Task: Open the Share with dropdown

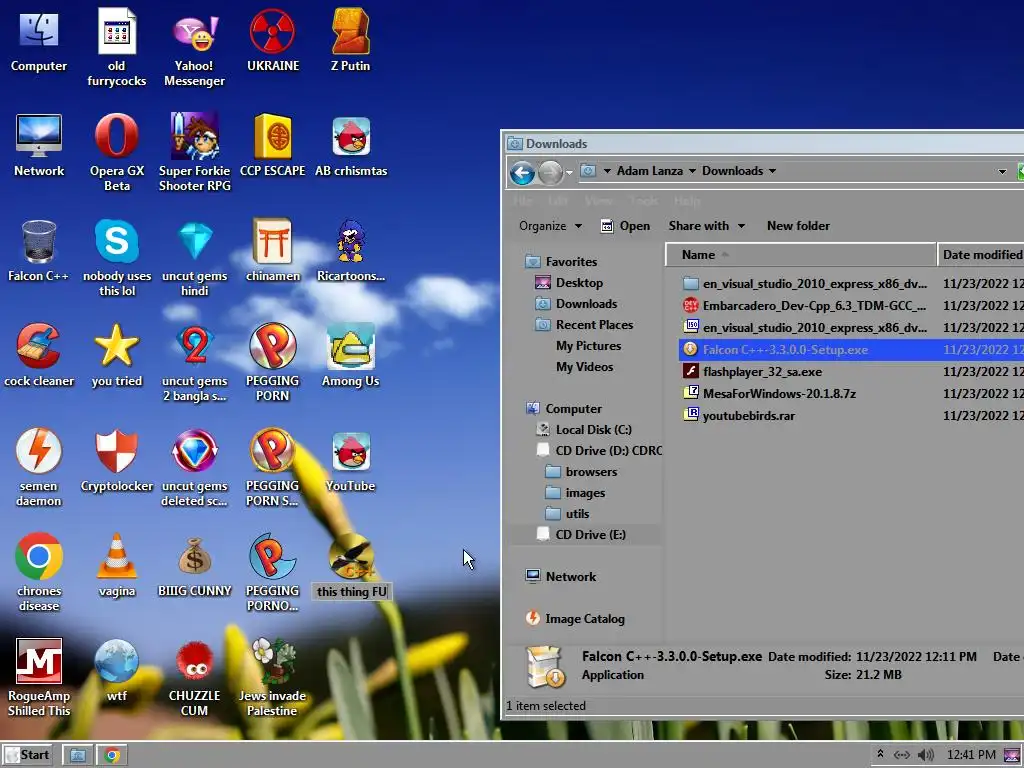Action: pos(707,226)
